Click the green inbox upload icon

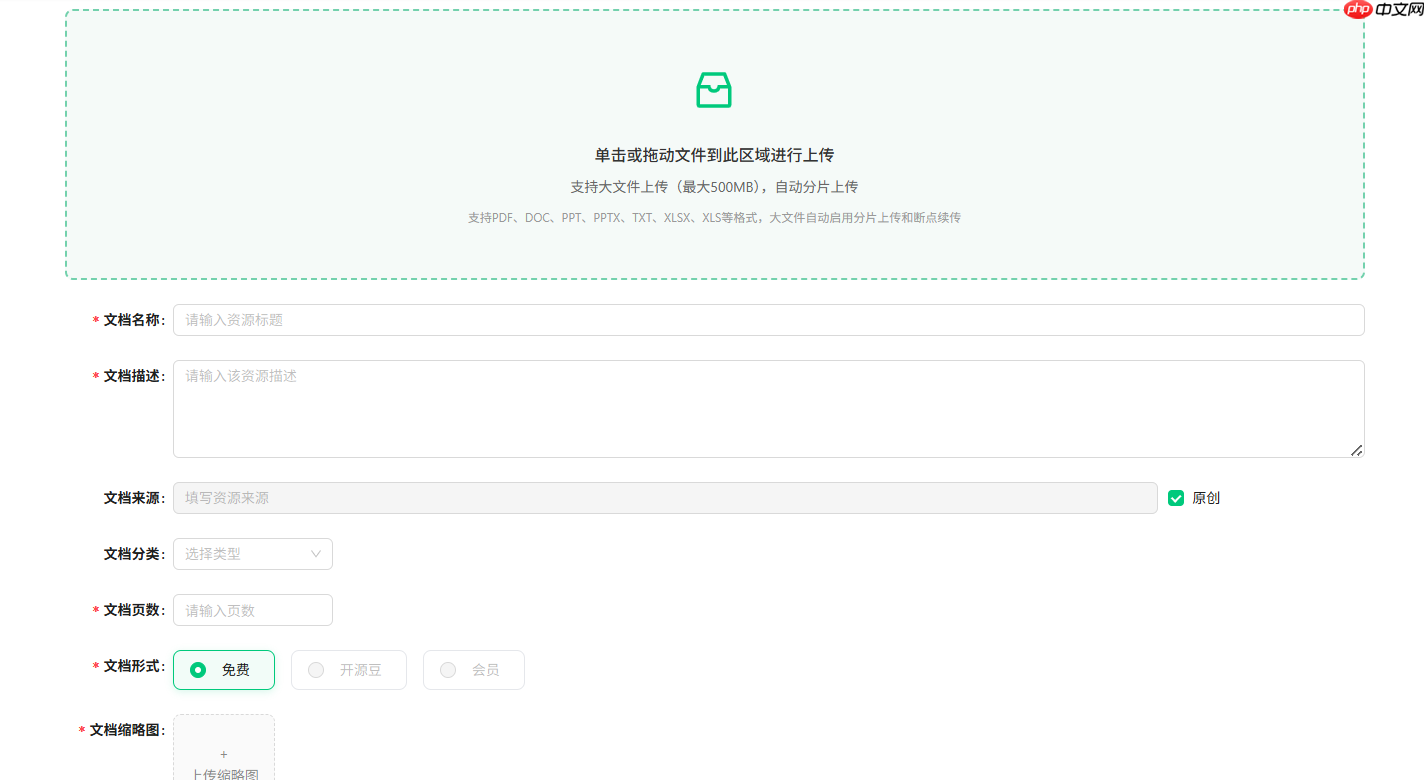click(713, 90)
